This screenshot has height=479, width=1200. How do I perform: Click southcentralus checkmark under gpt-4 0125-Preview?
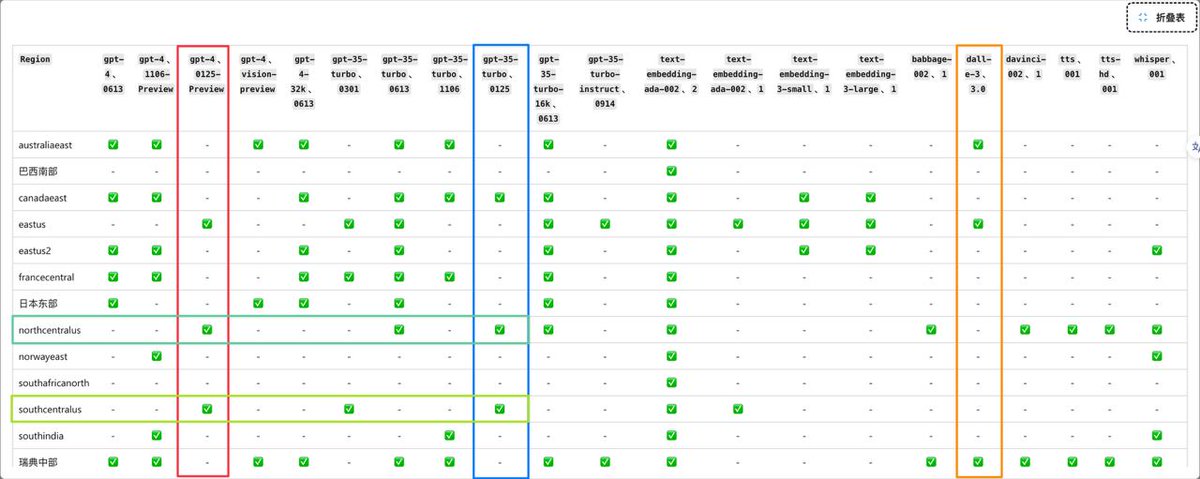[x=206, y=409]
